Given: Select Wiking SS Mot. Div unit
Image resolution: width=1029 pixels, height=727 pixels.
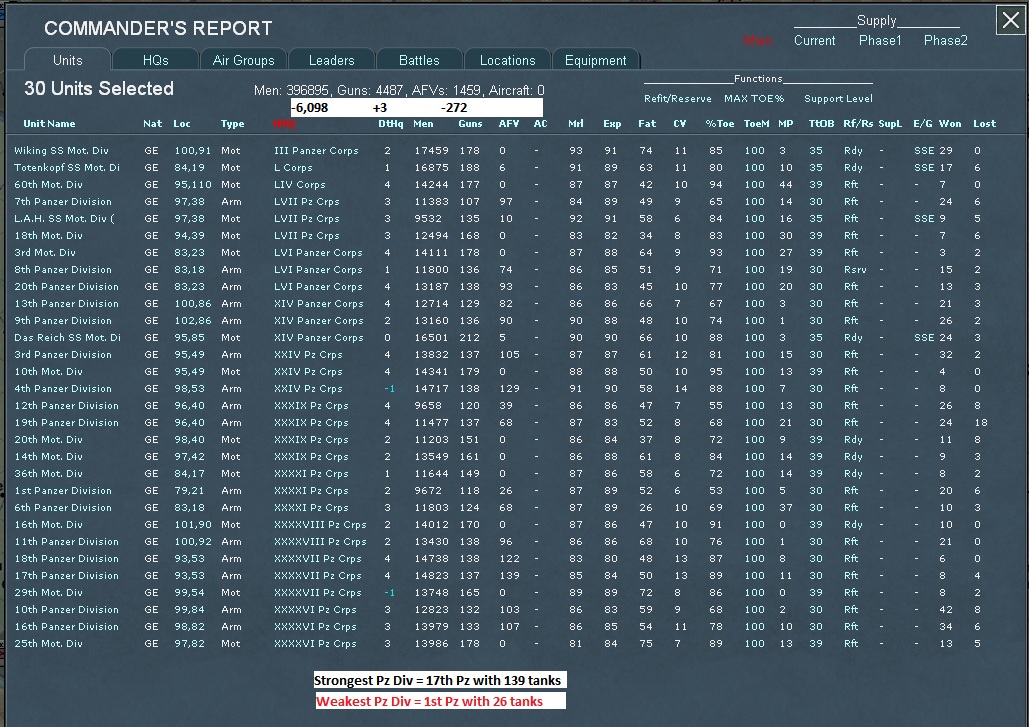Looking at the screenshot, I should [61, 150].
